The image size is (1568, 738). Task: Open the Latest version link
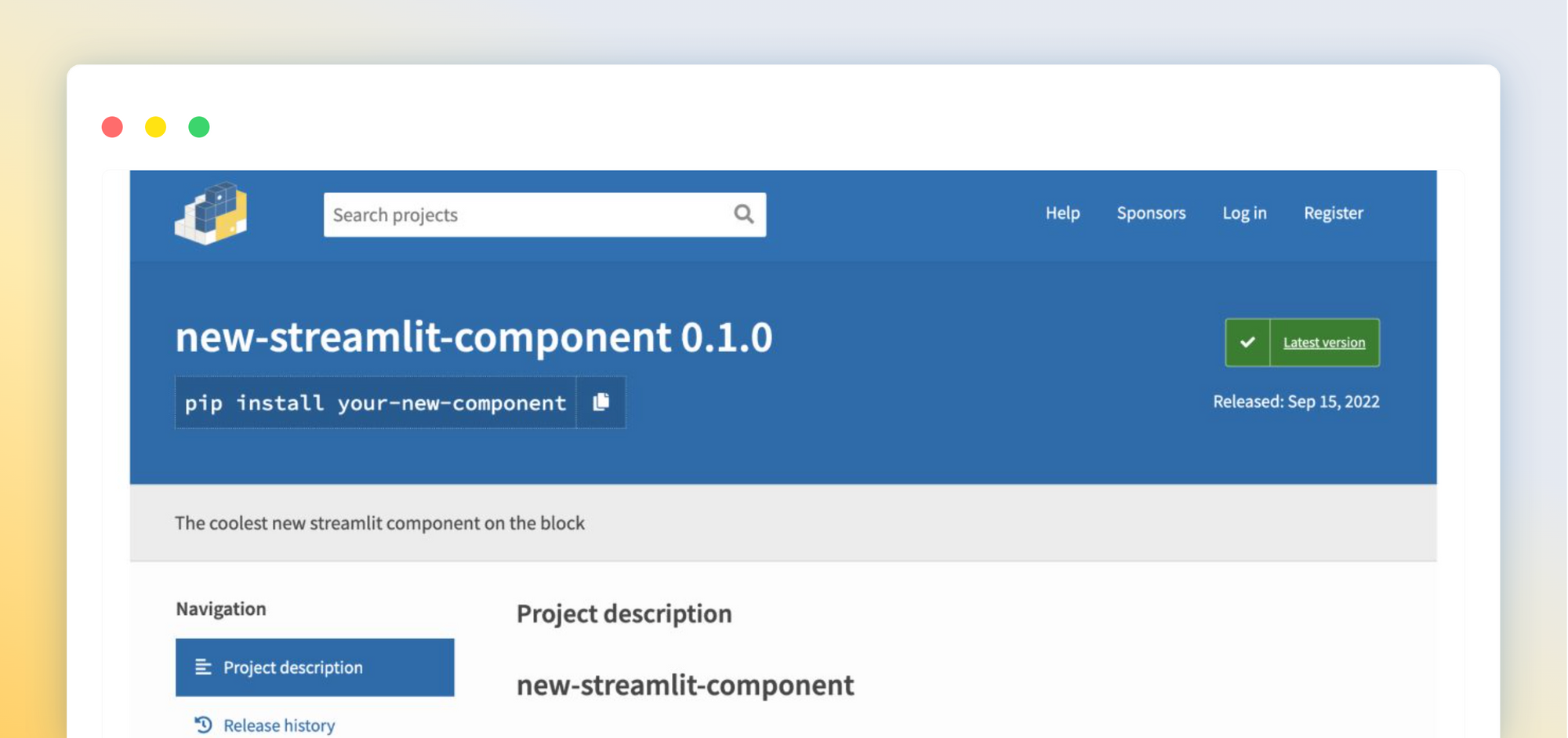1323,342
